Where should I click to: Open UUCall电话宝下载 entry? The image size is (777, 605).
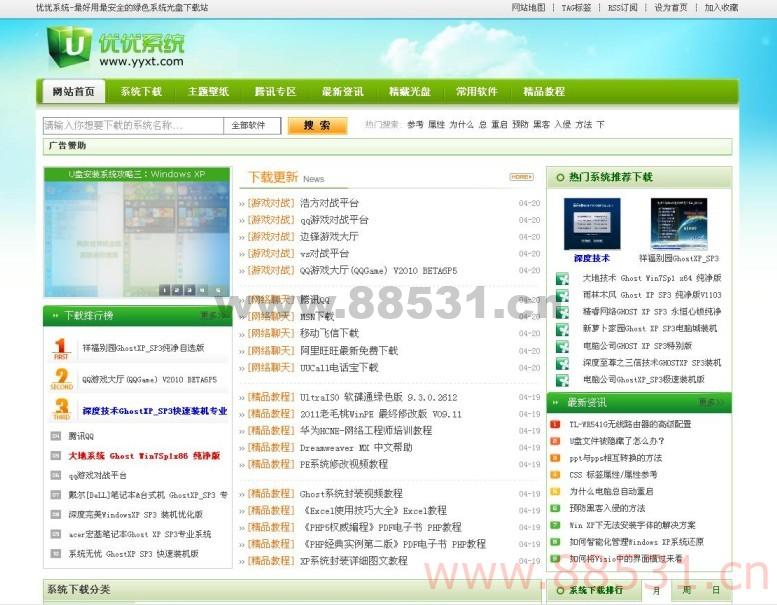[339, 367]
